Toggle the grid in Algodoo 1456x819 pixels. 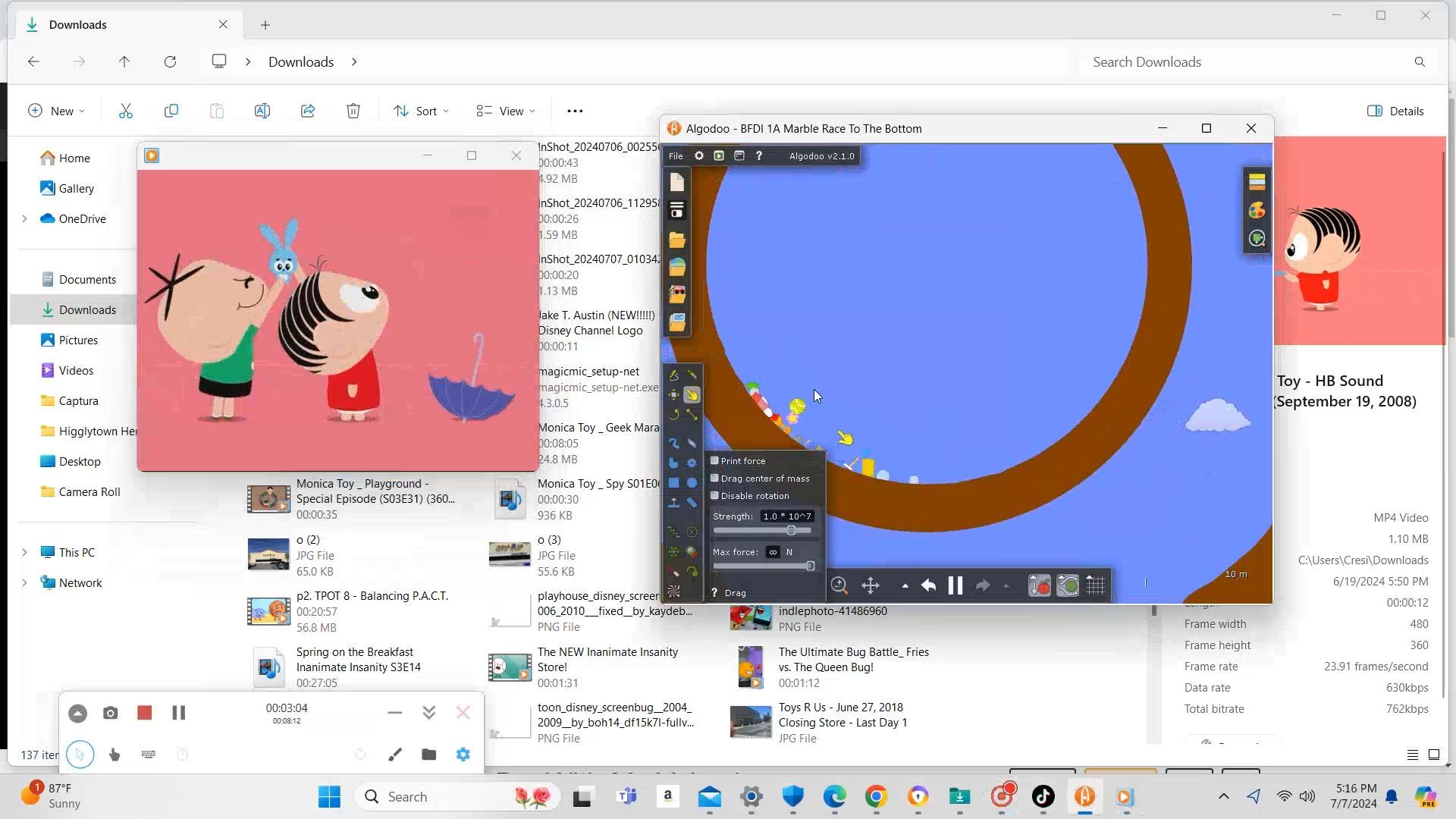point(1095,585)
